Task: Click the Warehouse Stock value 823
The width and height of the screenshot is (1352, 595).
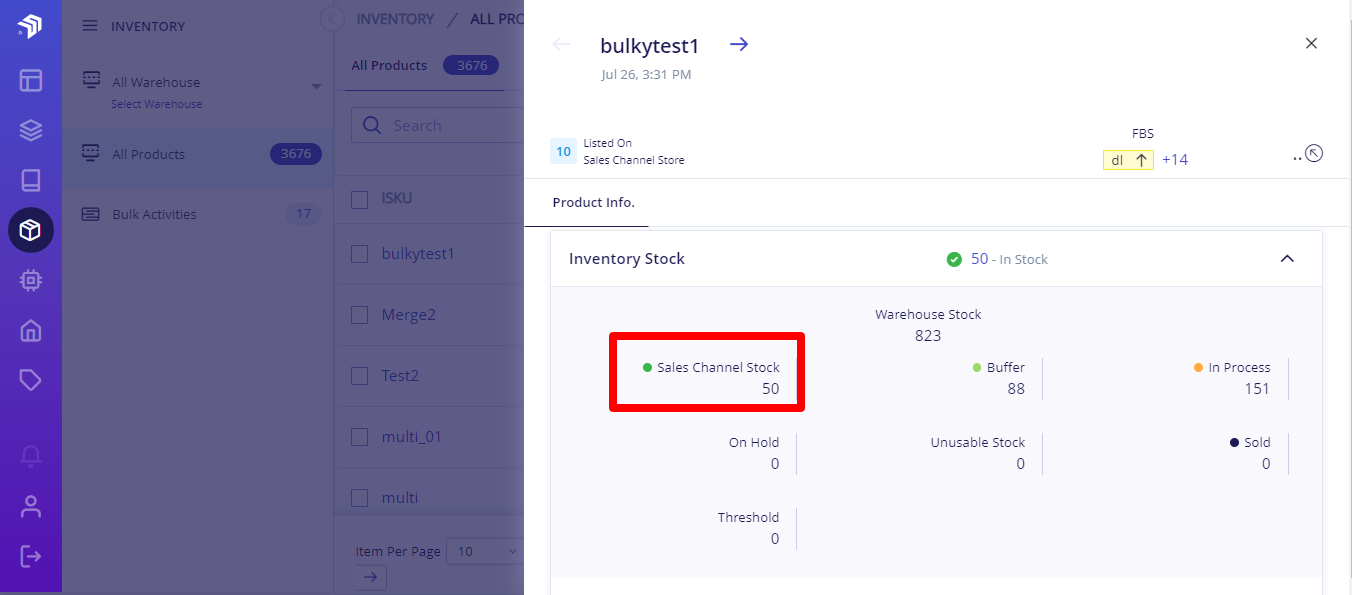Action: click(928, 336)
